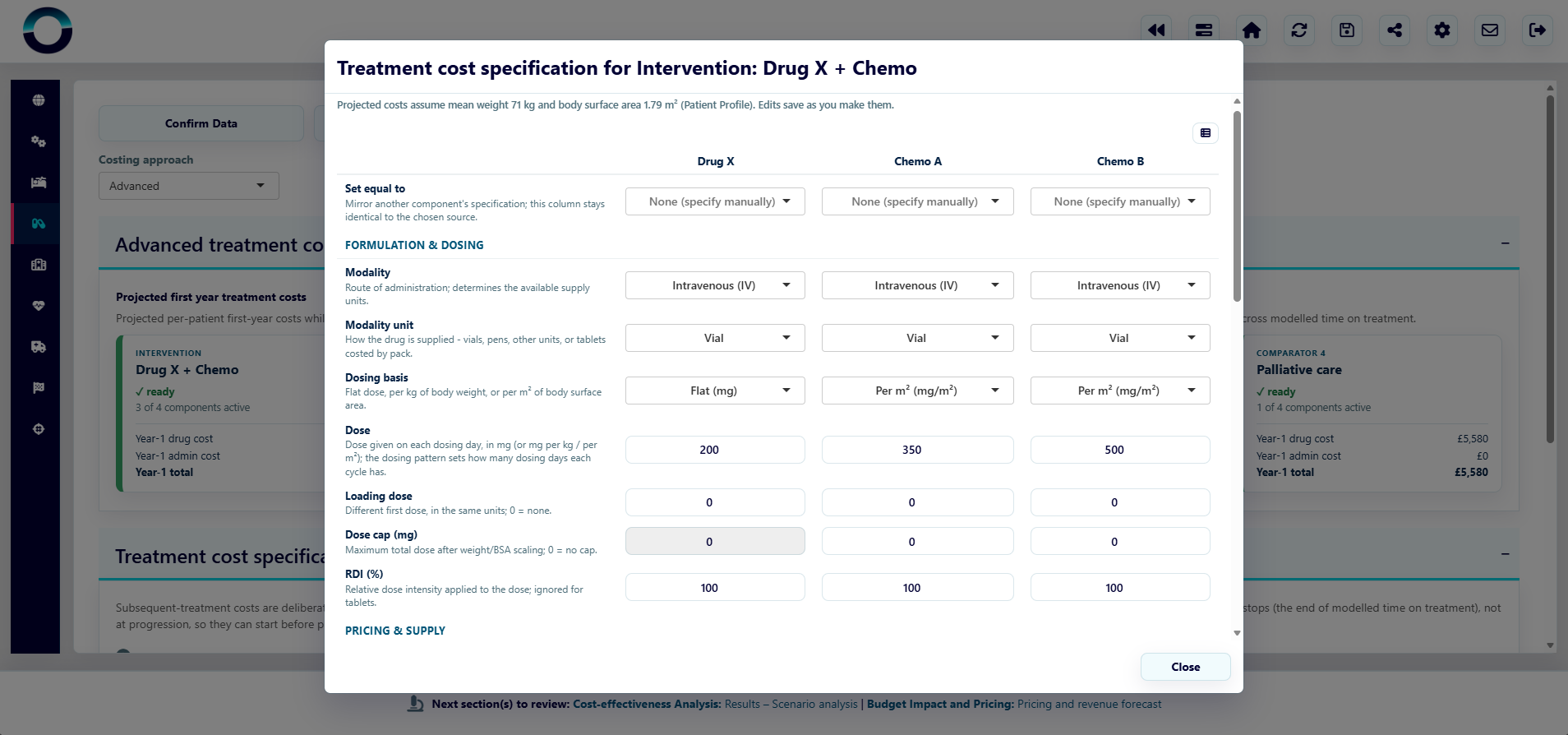Select the pills sidebar icon
Viewport: 1568px width, 735px height.
tap(39, 224)
